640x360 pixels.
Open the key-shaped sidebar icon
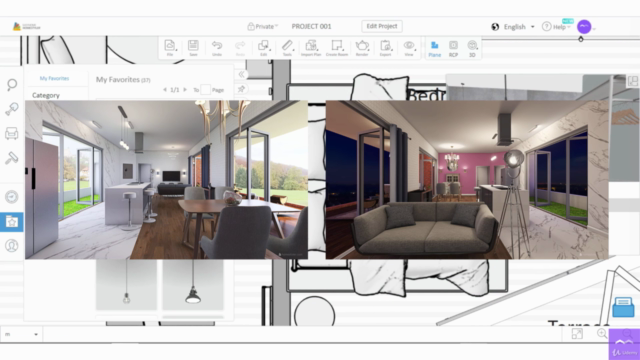[11, 109]
